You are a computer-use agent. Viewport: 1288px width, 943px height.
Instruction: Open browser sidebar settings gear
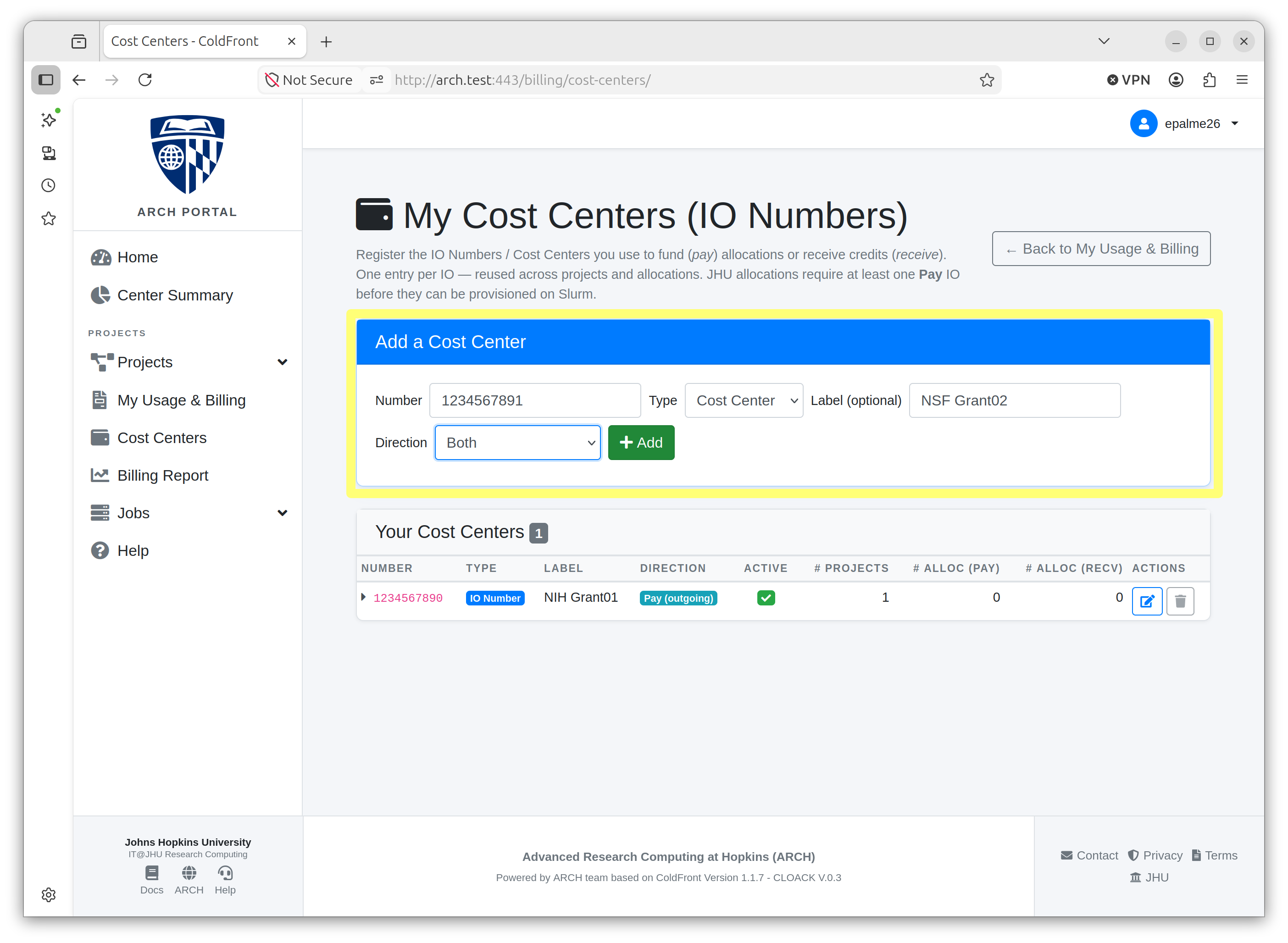49,894
